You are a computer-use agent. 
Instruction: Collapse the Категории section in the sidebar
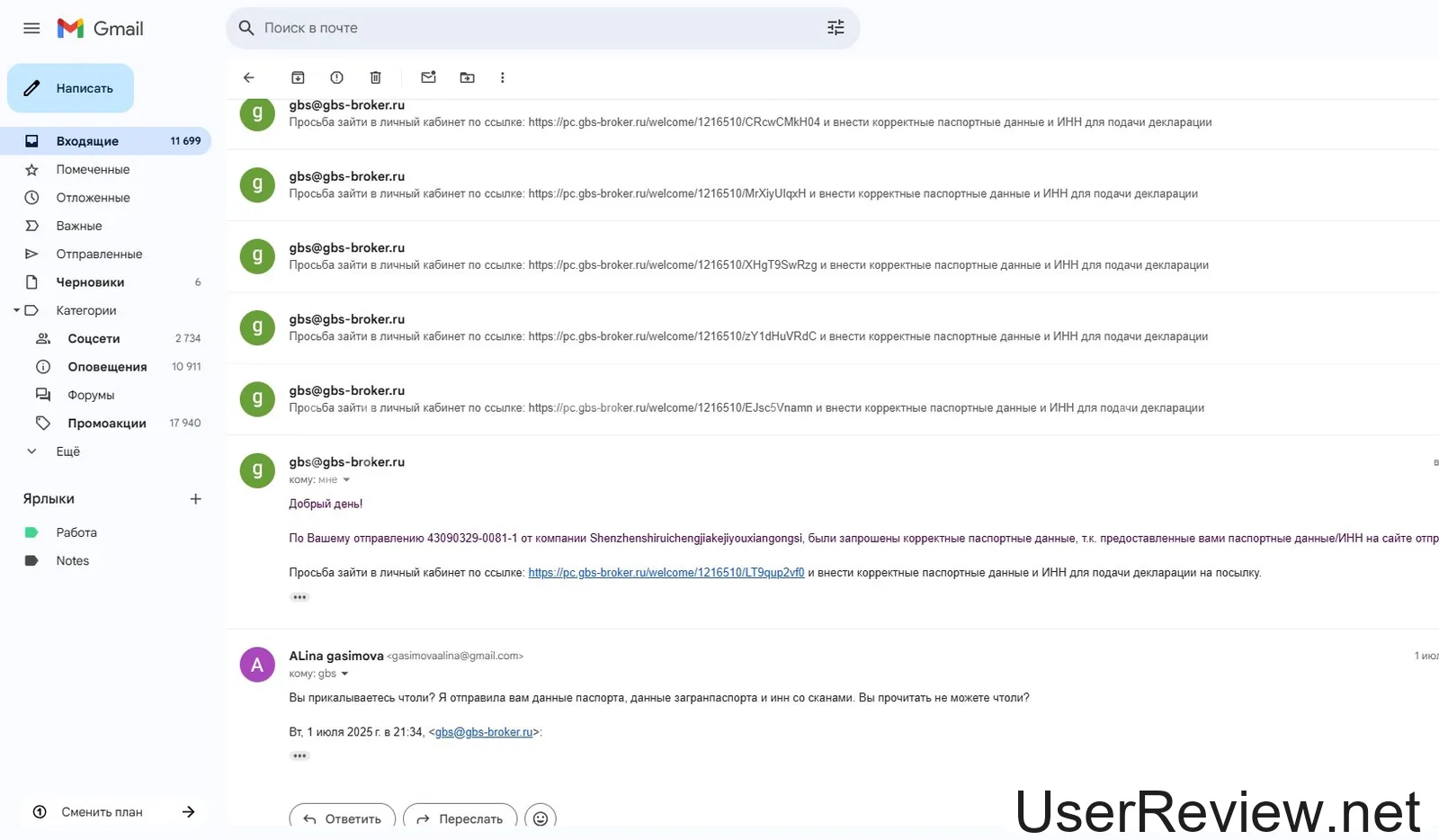click(16, 310)
